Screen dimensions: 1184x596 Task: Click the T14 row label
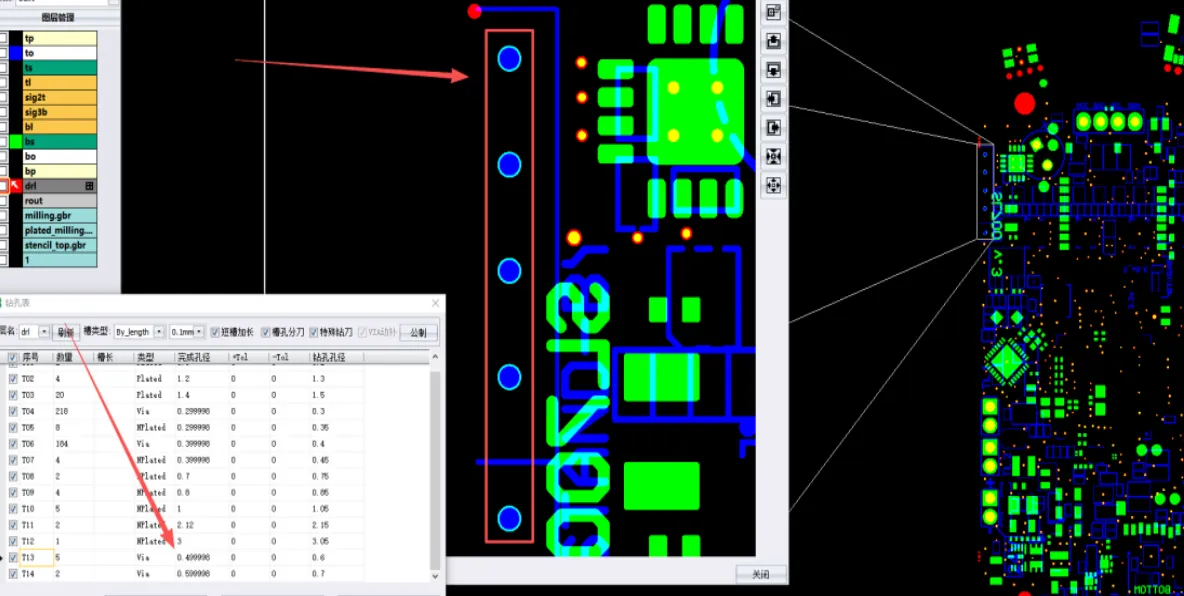click(28, 574)
